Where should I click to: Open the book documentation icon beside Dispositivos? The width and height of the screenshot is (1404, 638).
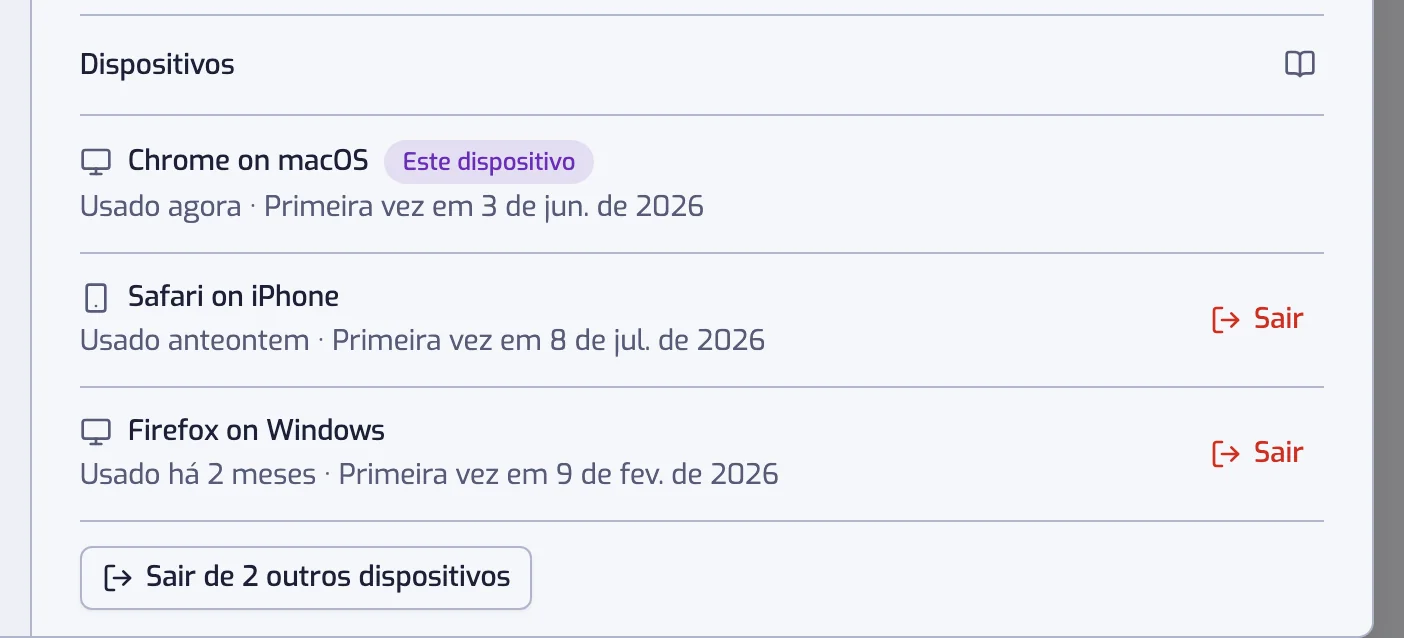(x=1299, y=65)
